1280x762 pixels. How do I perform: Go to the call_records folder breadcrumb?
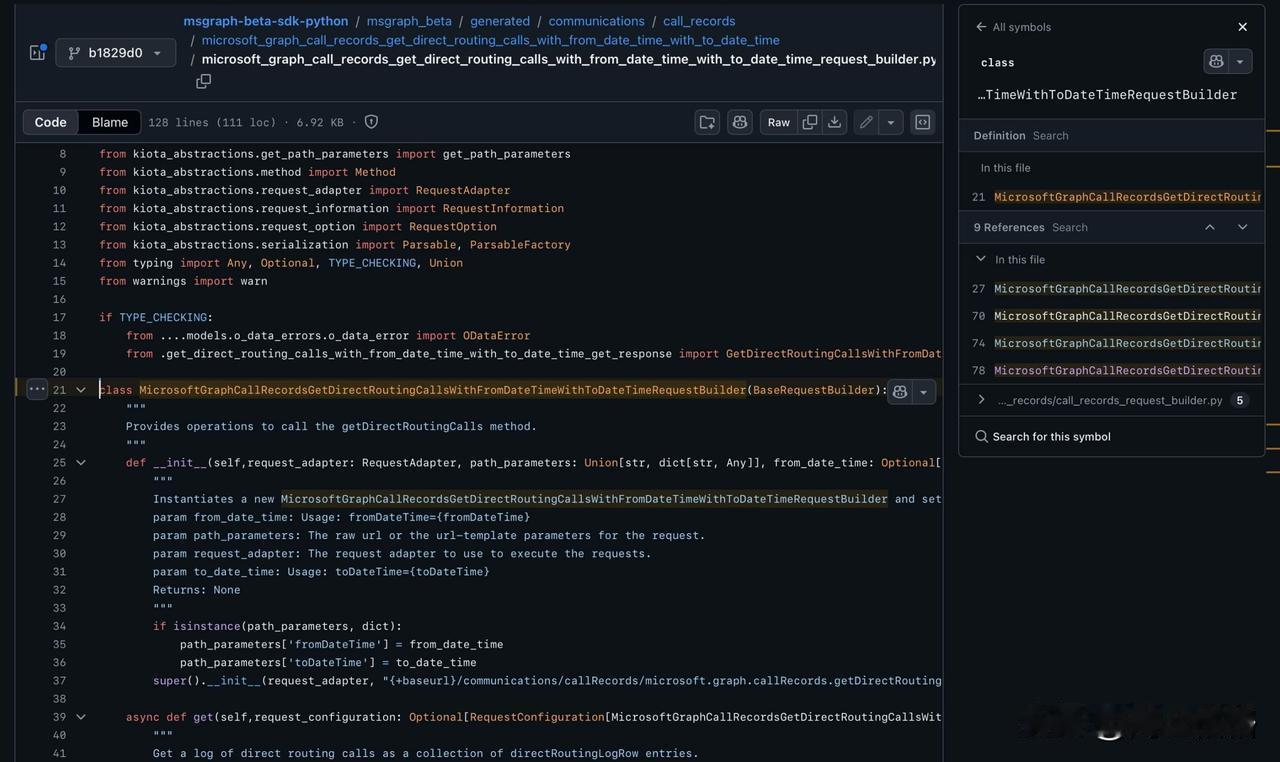pyautogui.click(x=699, y=21)
